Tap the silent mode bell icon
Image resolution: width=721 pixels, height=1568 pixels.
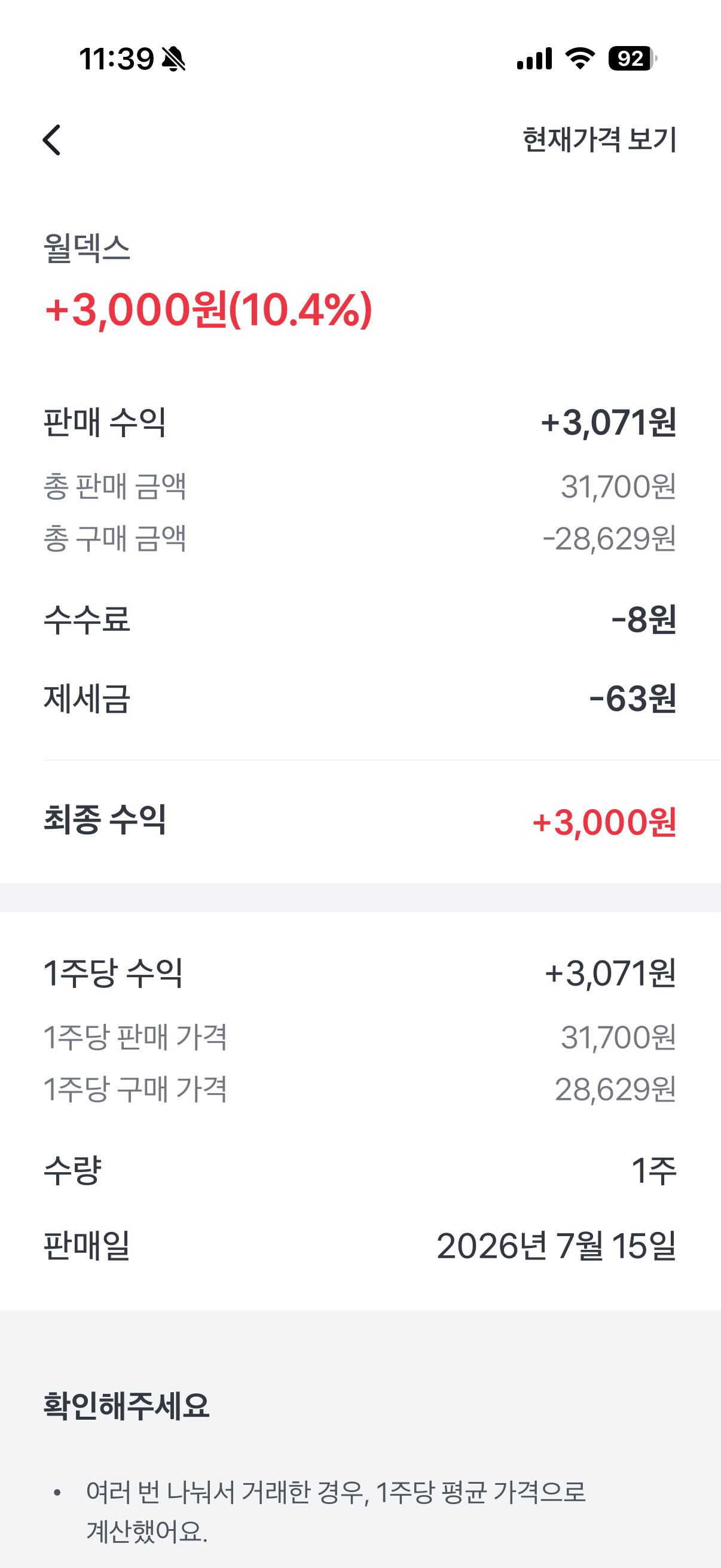pyautogui.click(x=173, y=59)
